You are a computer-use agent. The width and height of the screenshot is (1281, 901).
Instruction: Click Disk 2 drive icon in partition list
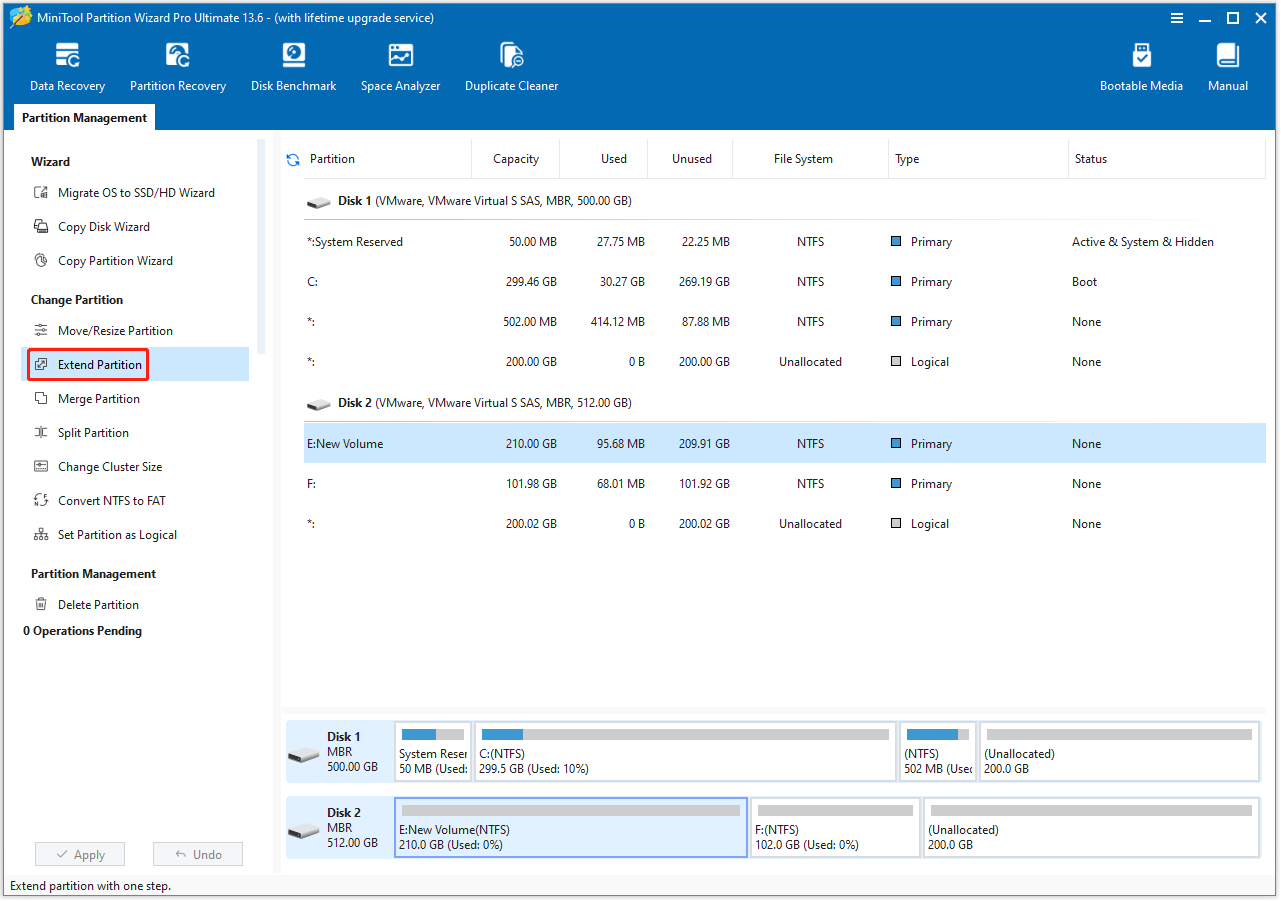[x=319, y=404]
